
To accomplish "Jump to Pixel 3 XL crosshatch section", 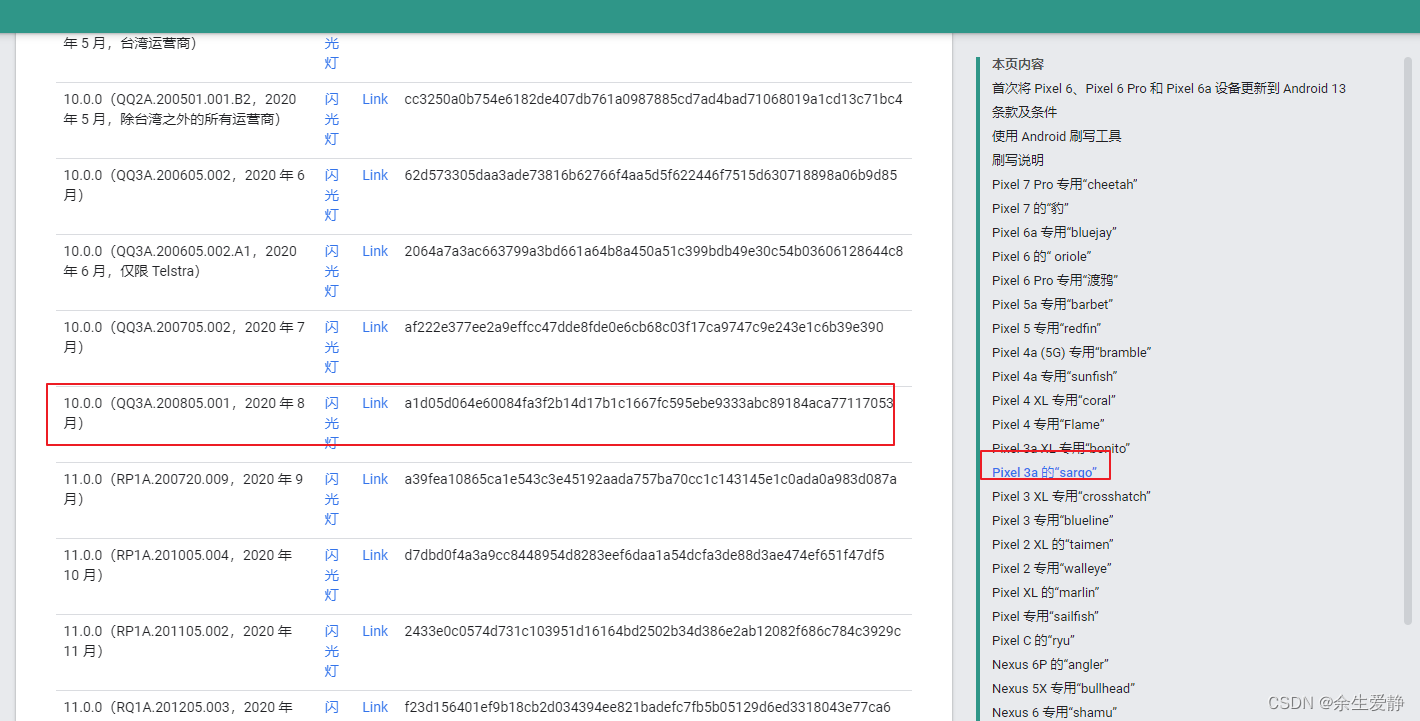I will pos(1071,496).
